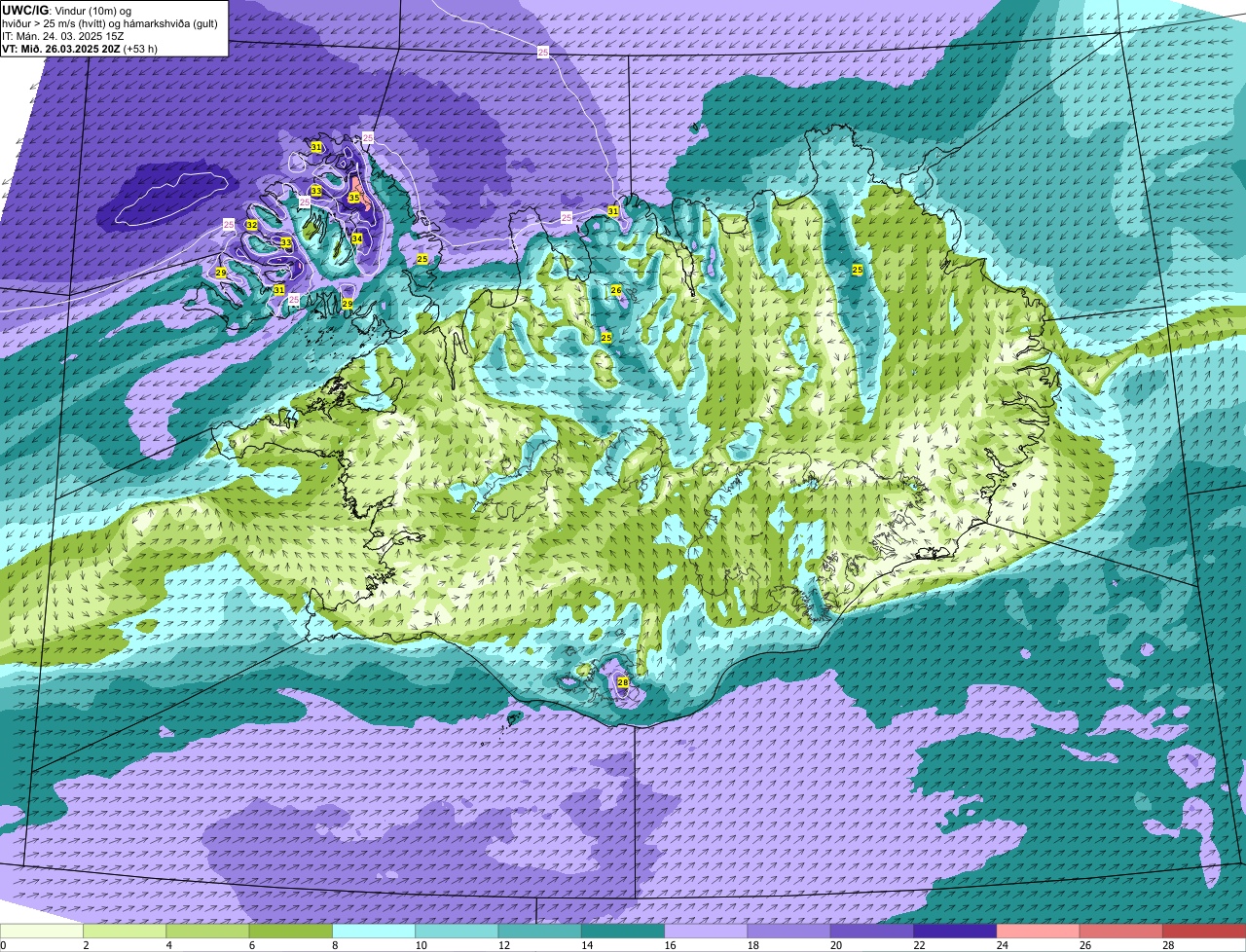The width and height of the screenshot is (1246, 952).
Task: Click the legend scale number 8
Action: 335,945
